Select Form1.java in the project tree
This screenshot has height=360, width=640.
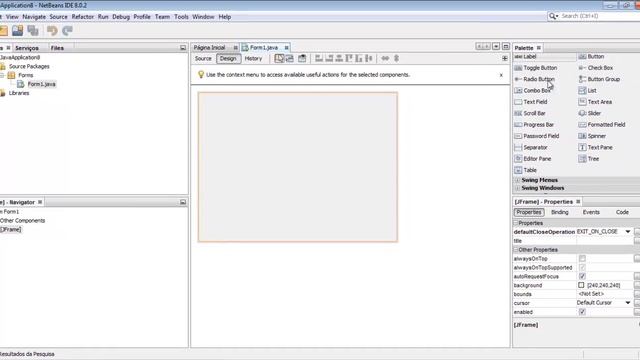[41, 84]
